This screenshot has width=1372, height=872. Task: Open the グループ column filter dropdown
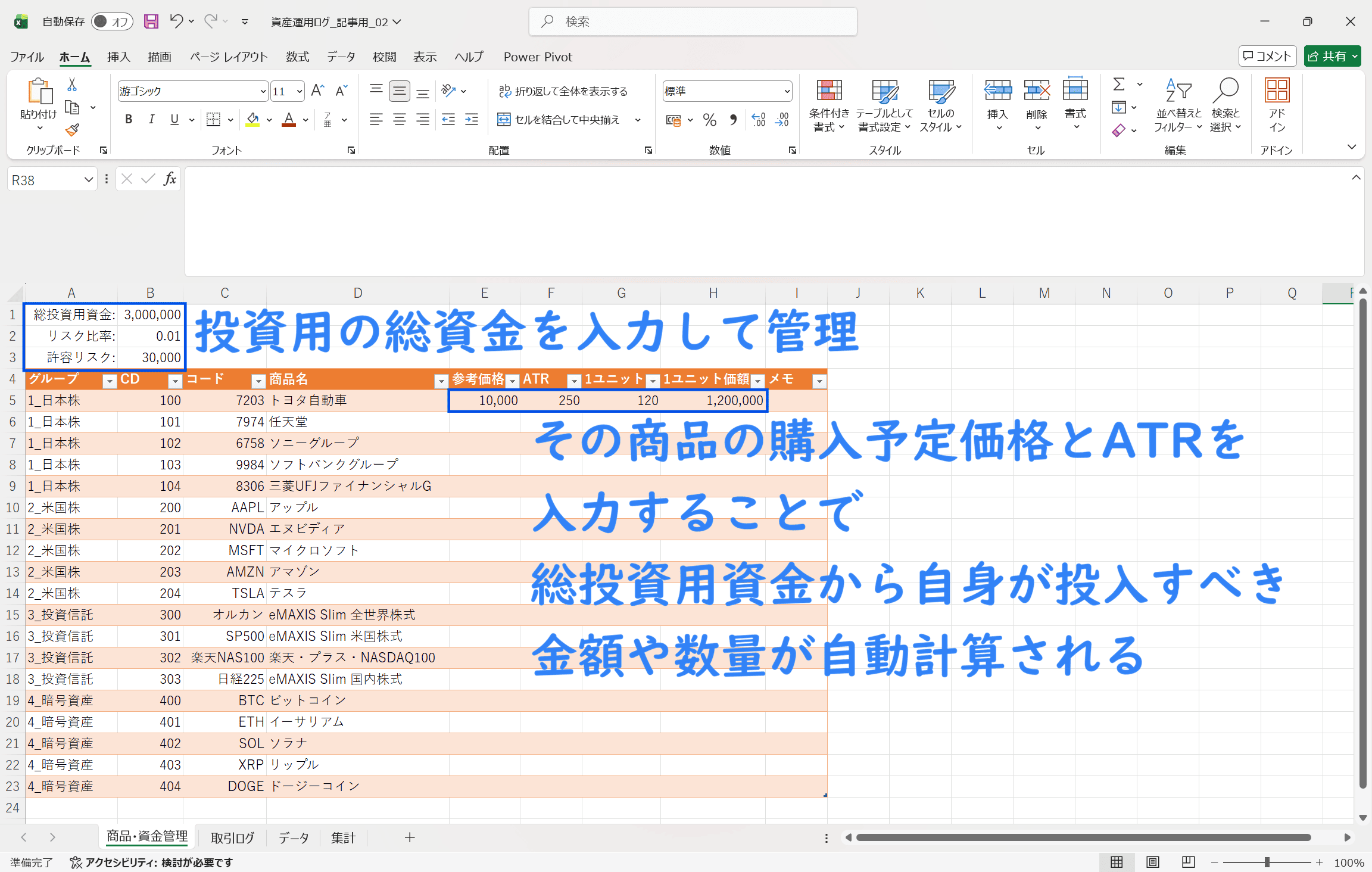(110, 381)
